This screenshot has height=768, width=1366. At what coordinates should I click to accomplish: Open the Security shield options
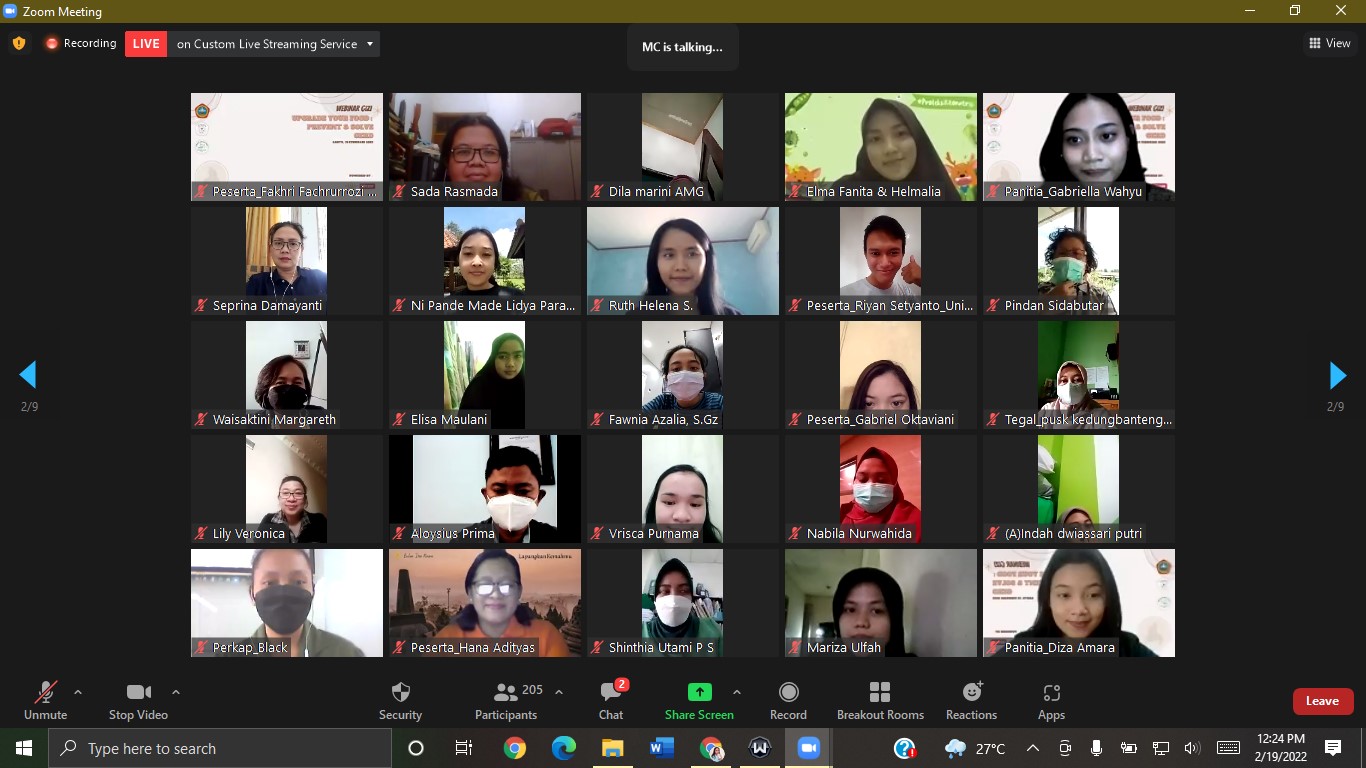pos(400,700)
